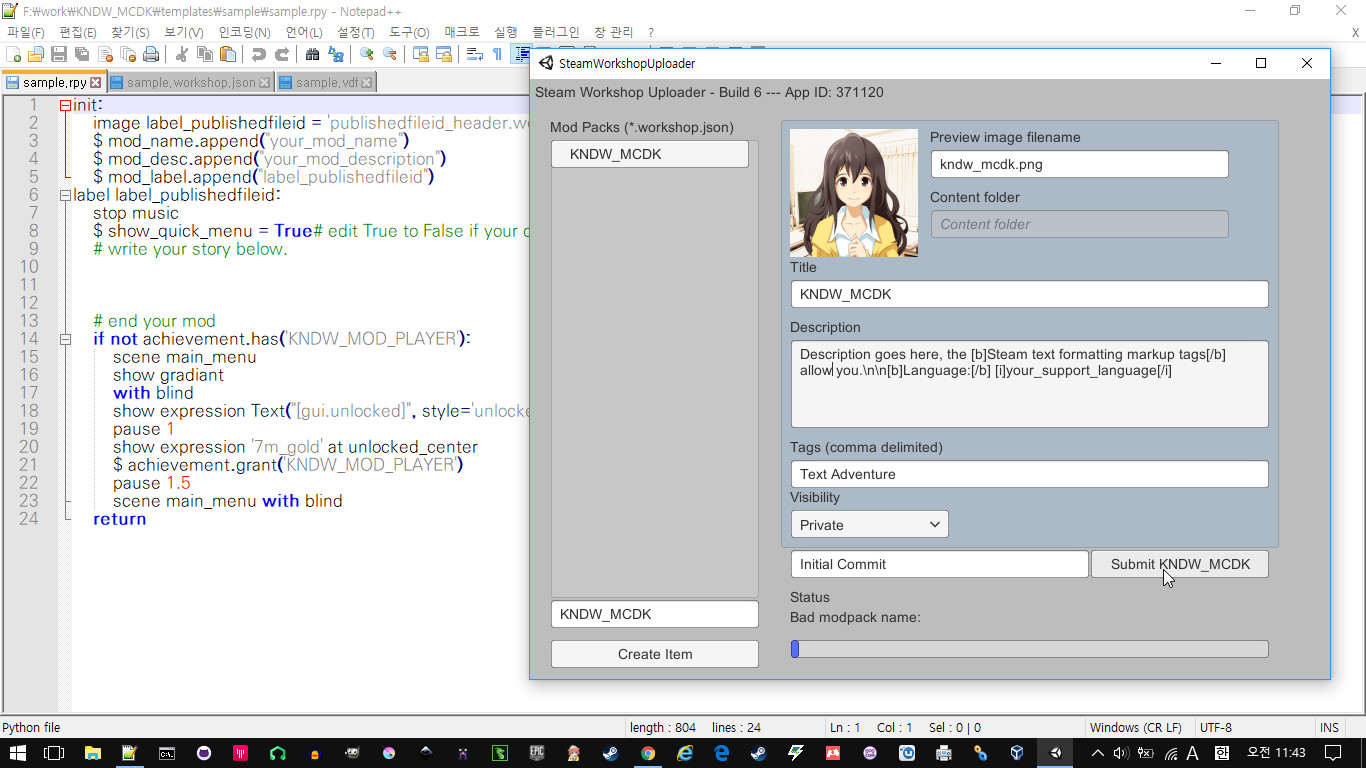
Task: Open the 인코딩(N) menu
Action: point(244,32)
